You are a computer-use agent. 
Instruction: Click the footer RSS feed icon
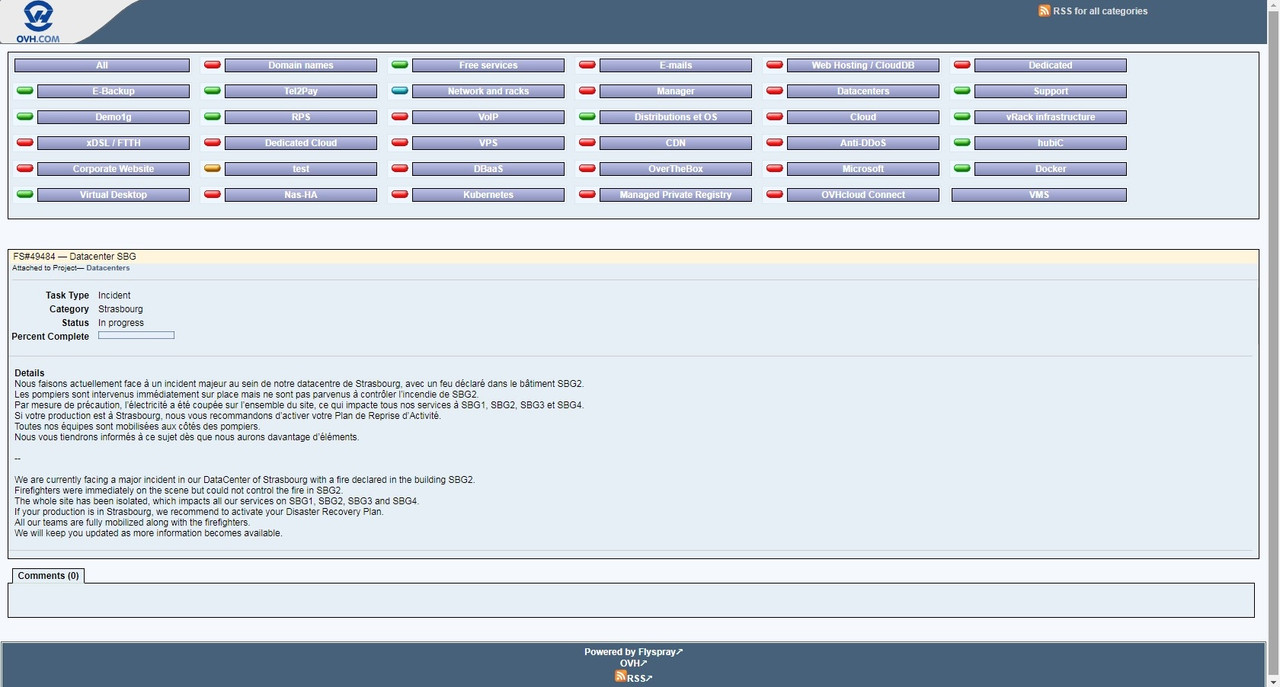[621, 677]
